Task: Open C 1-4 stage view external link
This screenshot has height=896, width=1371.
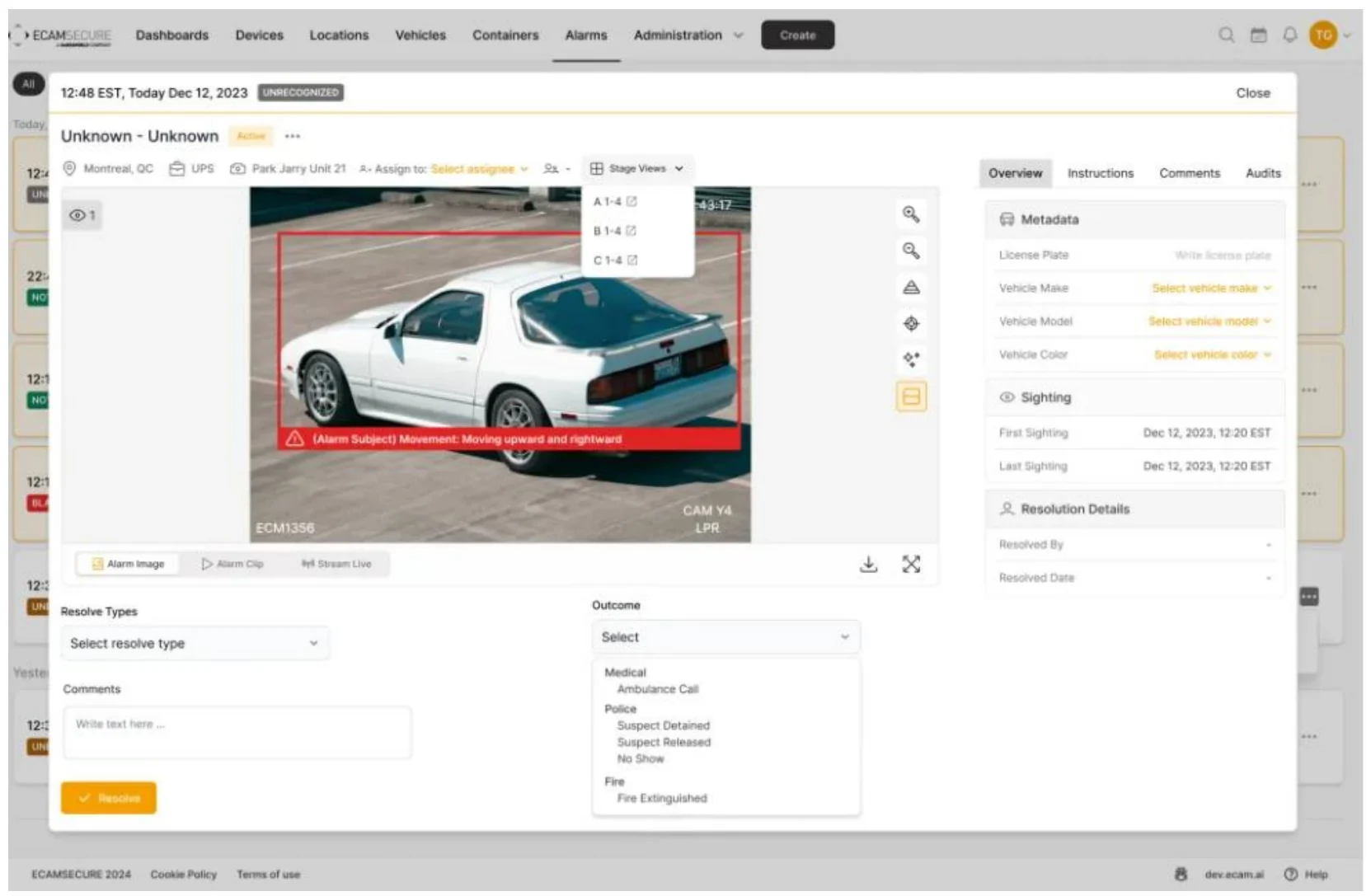Action: (632, 260)
